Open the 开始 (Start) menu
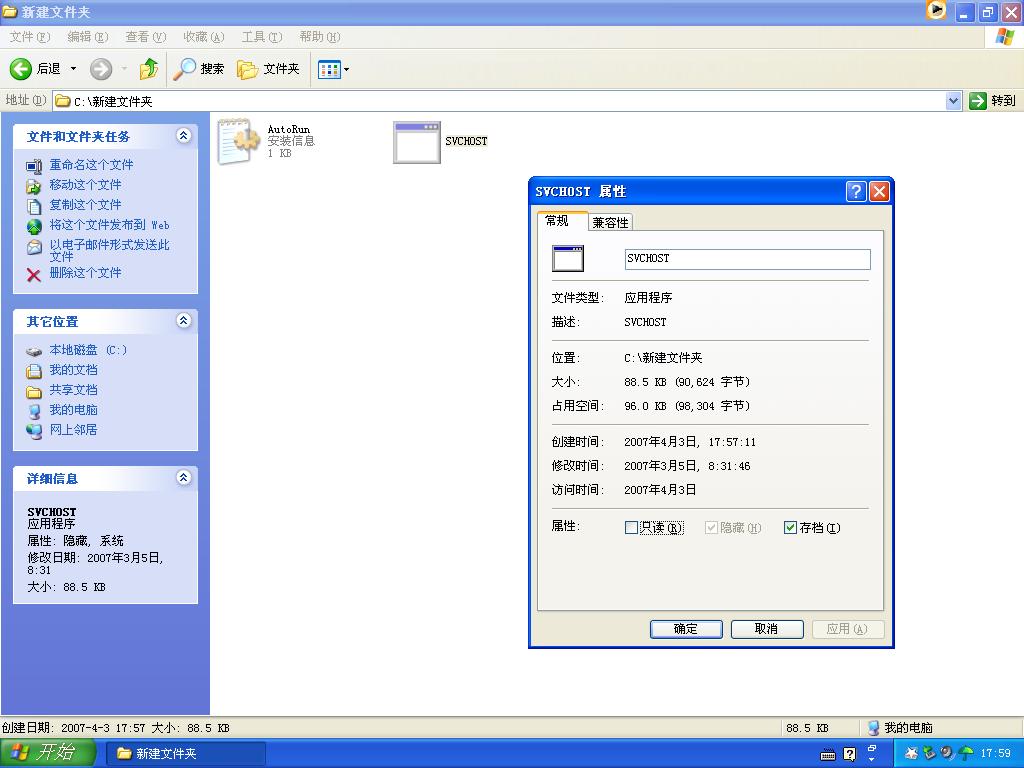This screenshot has height=768, width=1024. (47, 753)
